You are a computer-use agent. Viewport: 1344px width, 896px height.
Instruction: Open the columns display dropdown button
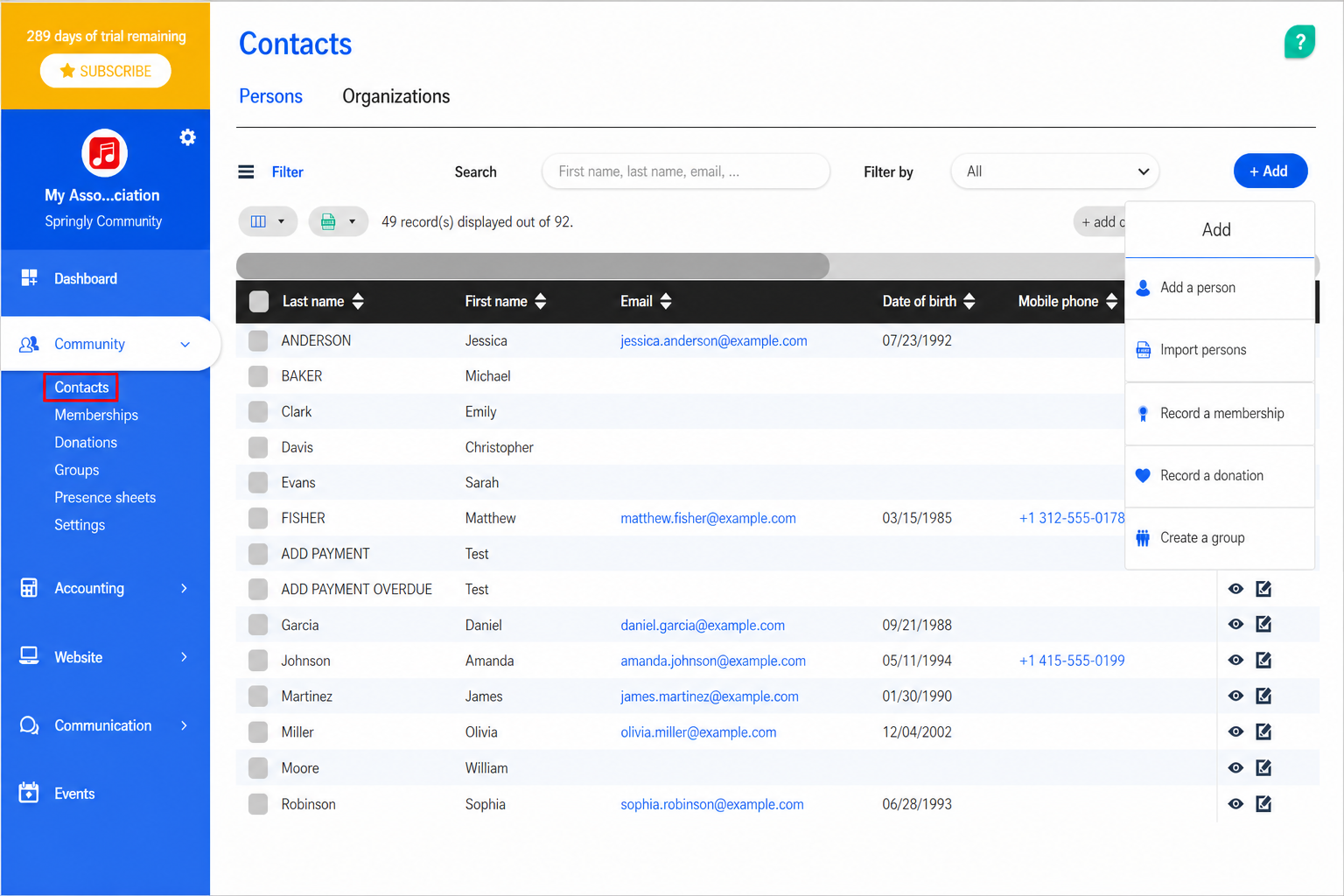click(x=268, y=221)
